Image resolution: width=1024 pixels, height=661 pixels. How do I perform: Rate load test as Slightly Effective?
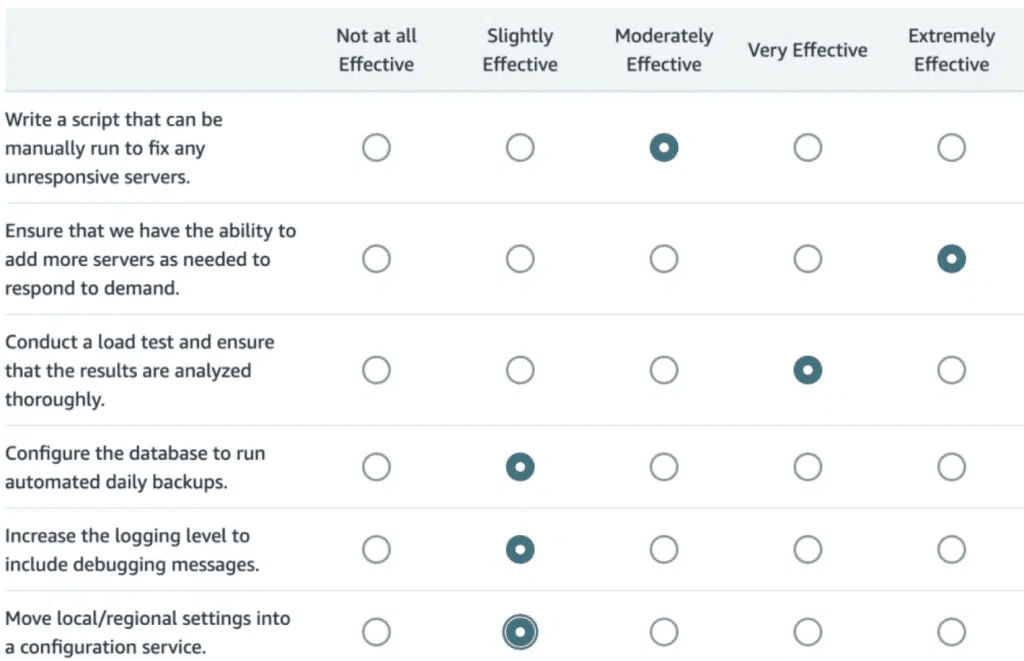point(520,371)
